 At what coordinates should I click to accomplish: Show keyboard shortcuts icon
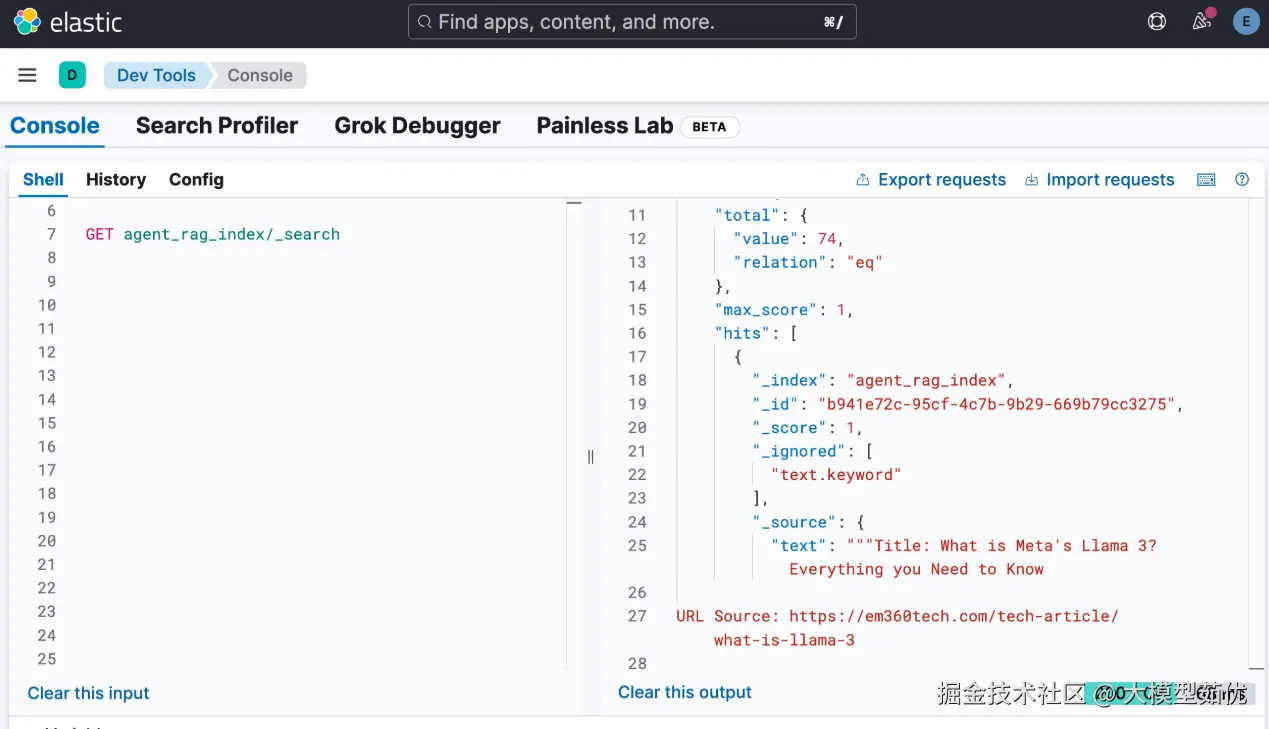(x=1206, y=180)
